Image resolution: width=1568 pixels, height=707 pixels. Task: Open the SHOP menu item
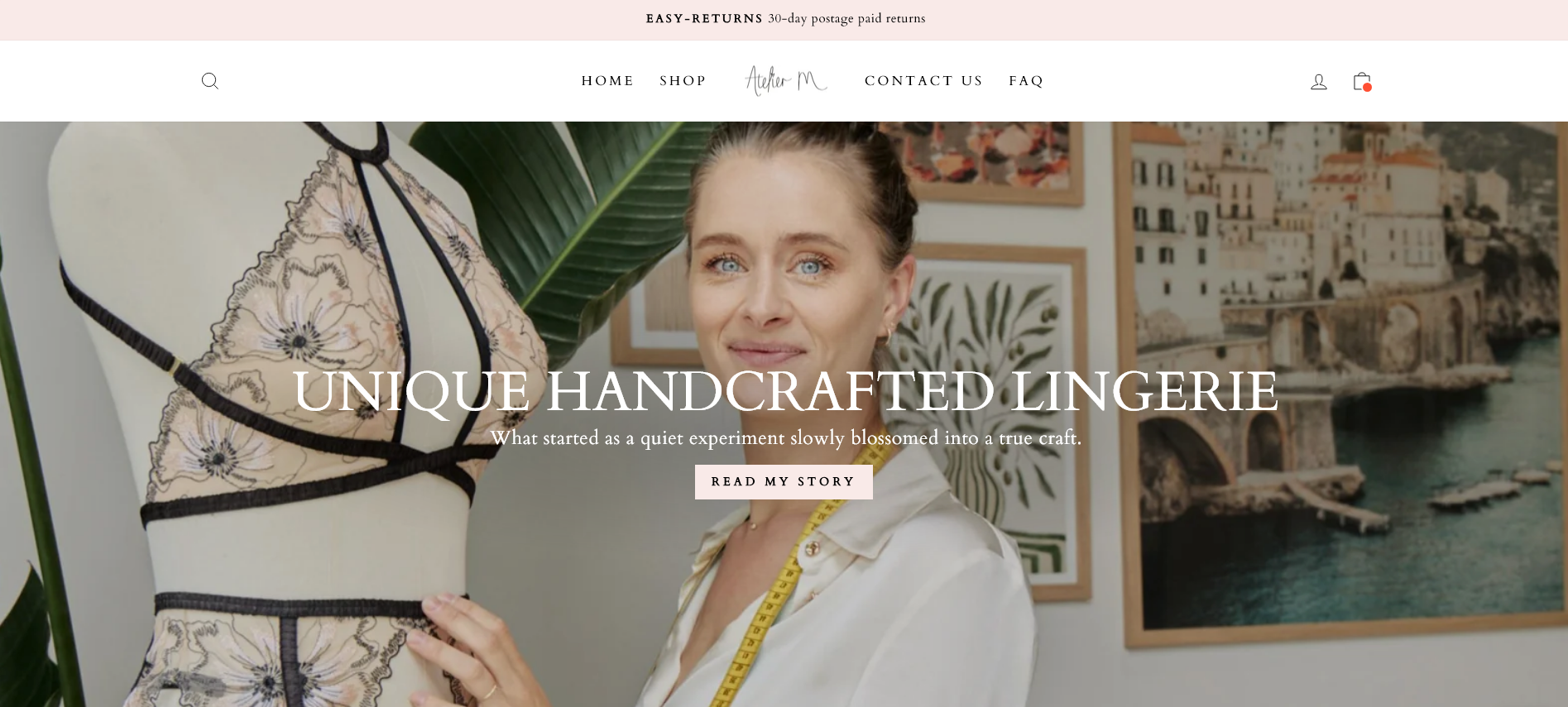683,81
